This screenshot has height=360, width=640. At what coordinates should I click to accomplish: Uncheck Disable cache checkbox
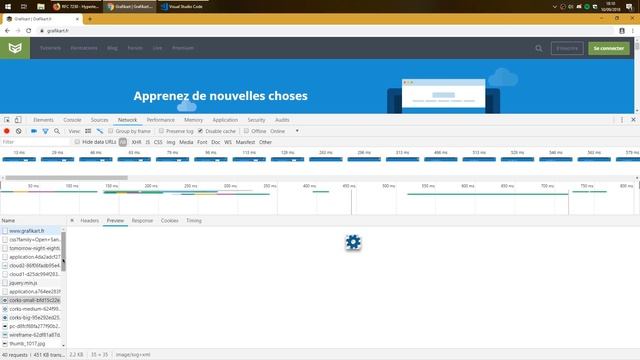point(200,131)
